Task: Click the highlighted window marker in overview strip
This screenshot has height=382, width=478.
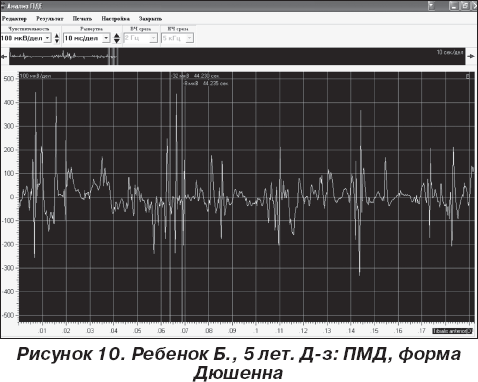Action: [113, 56]
